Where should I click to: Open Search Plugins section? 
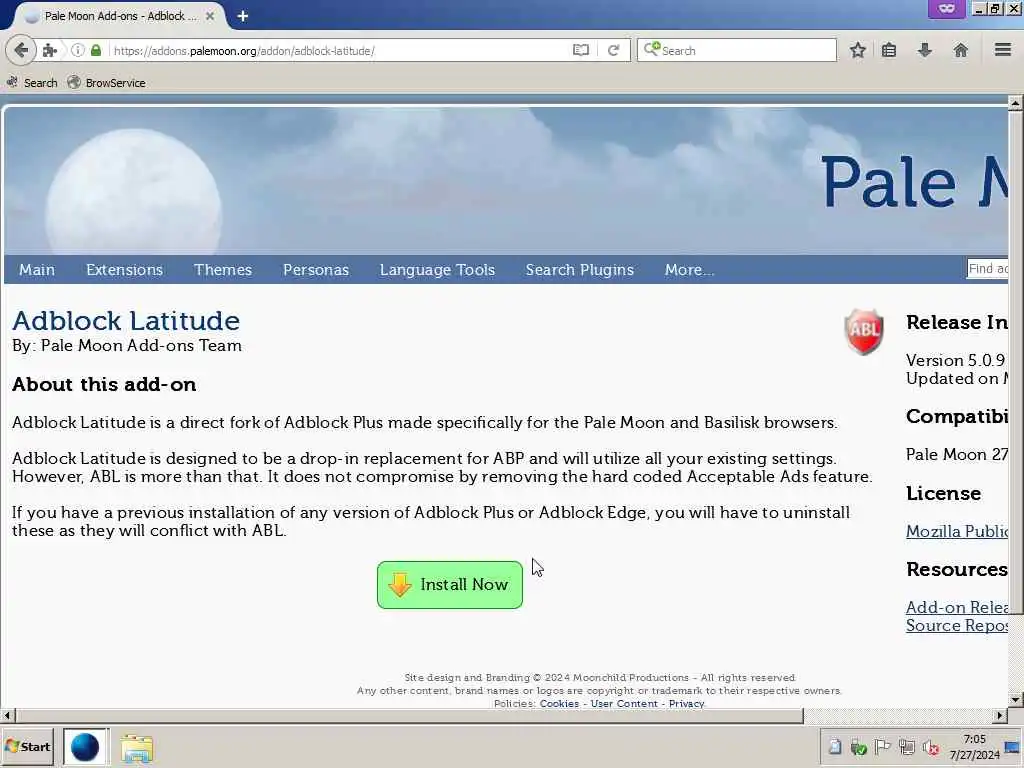tap(580, 270)
